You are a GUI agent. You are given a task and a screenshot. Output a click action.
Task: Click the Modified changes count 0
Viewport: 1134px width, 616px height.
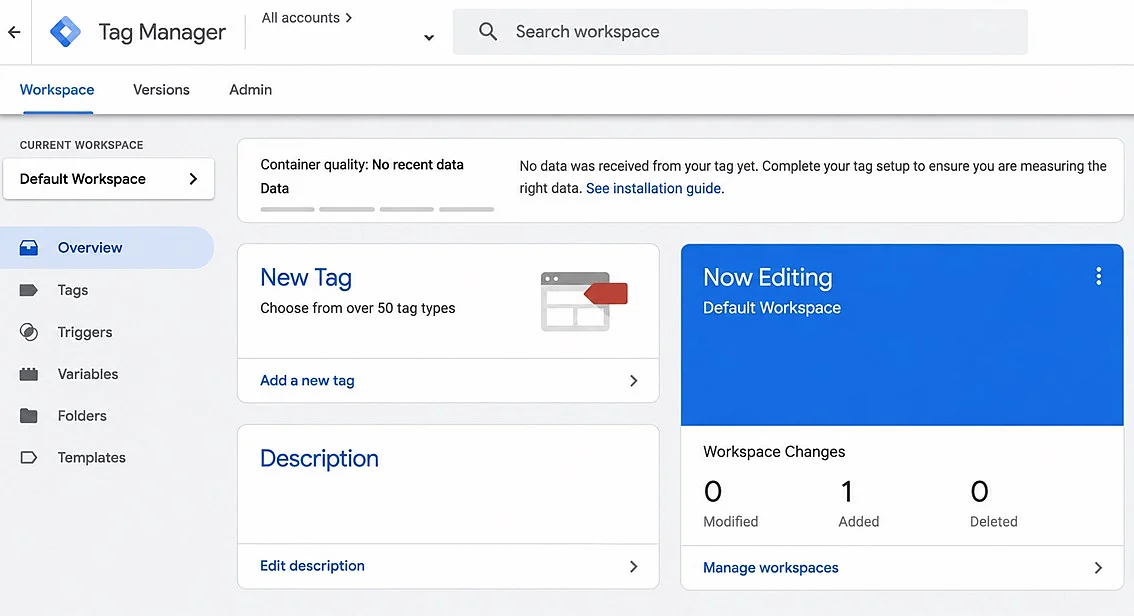click(x=712, y=492)
